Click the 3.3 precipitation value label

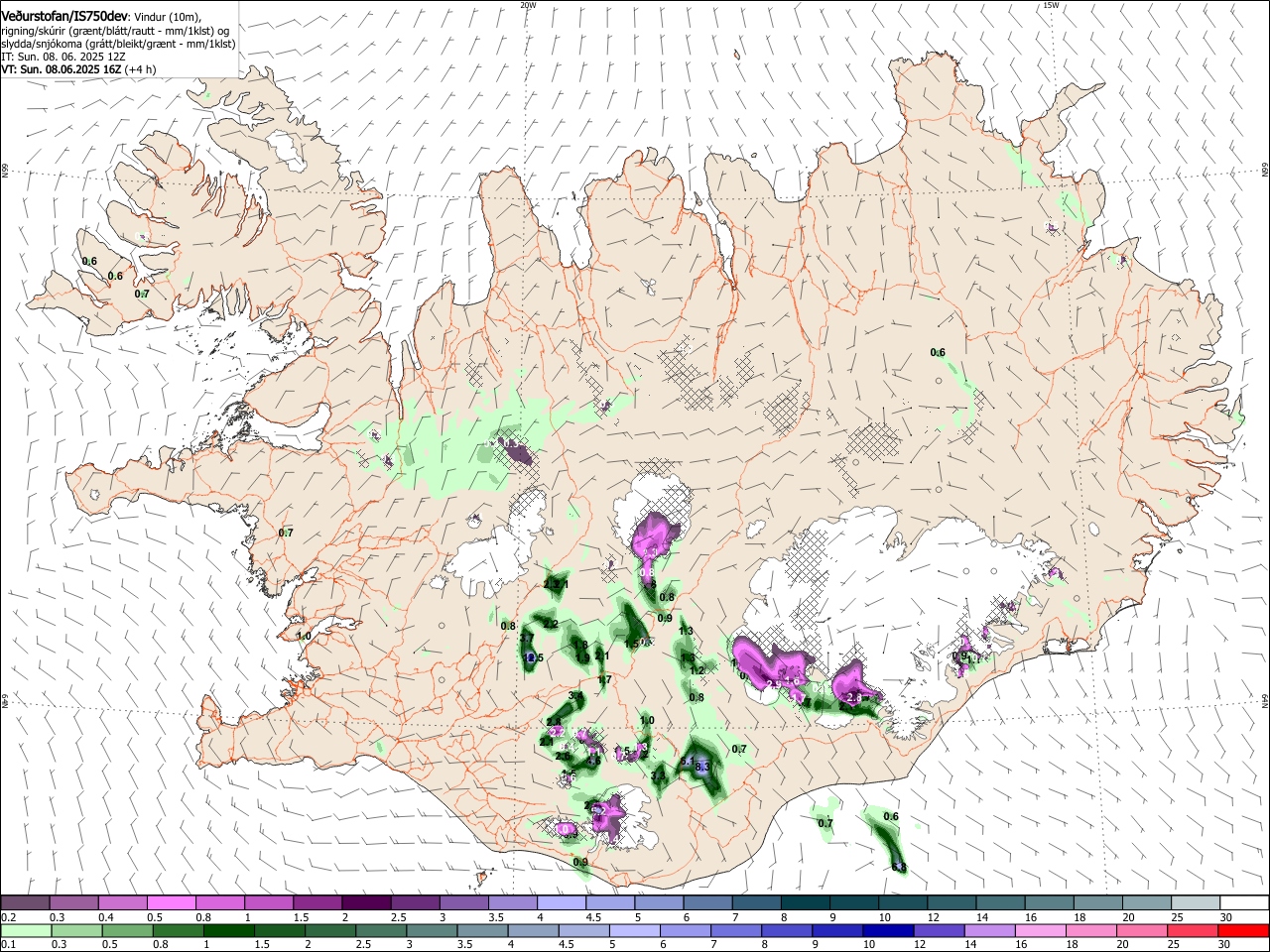point(658,775)
